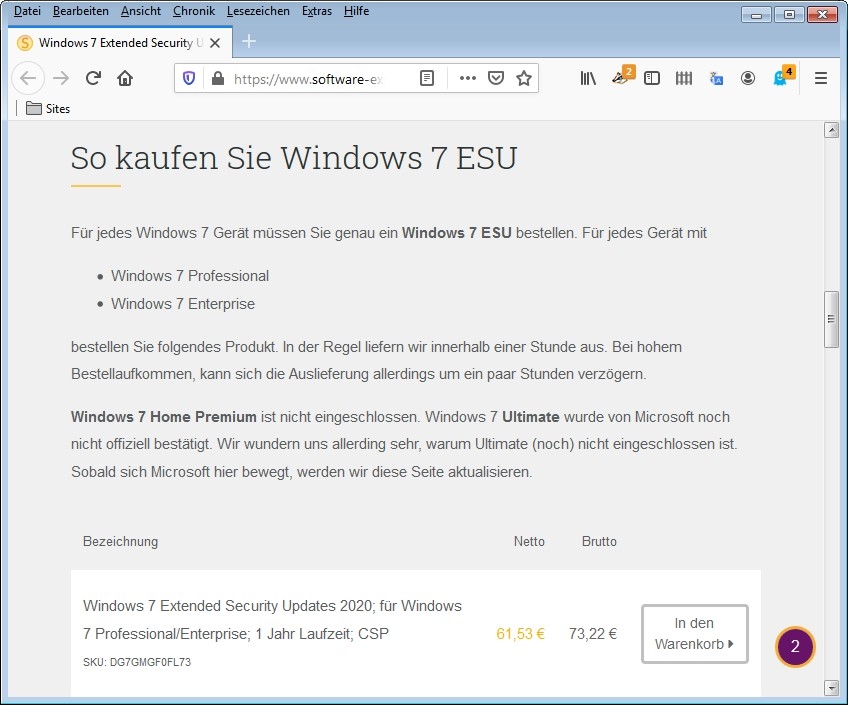This screenshot has height=705, width=848.
Task: Open a new tab with plus
Action: 249,41
